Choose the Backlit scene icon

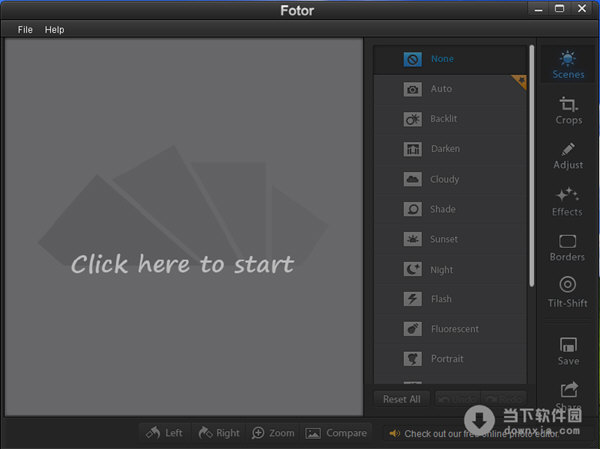pos(412,119)
